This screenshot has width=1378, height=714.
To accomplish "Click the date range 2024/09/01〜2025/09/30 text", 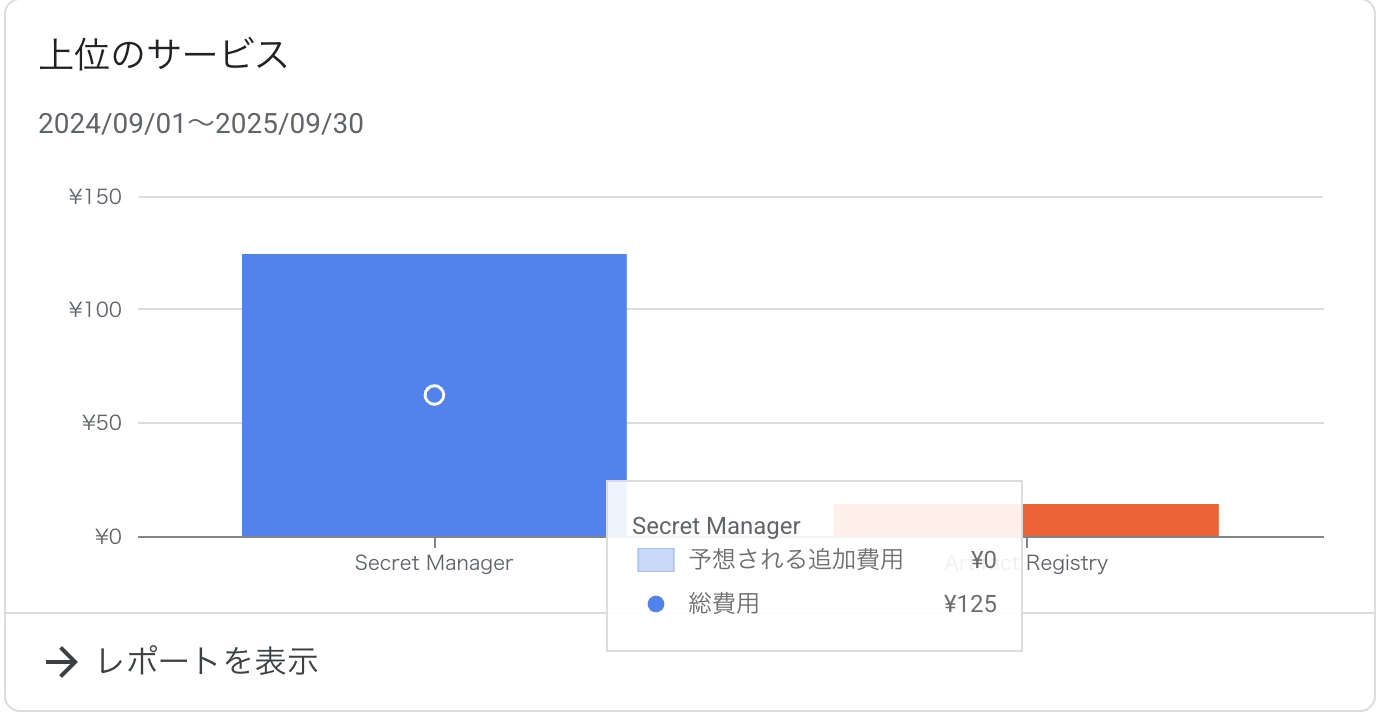I will (201, 124).
